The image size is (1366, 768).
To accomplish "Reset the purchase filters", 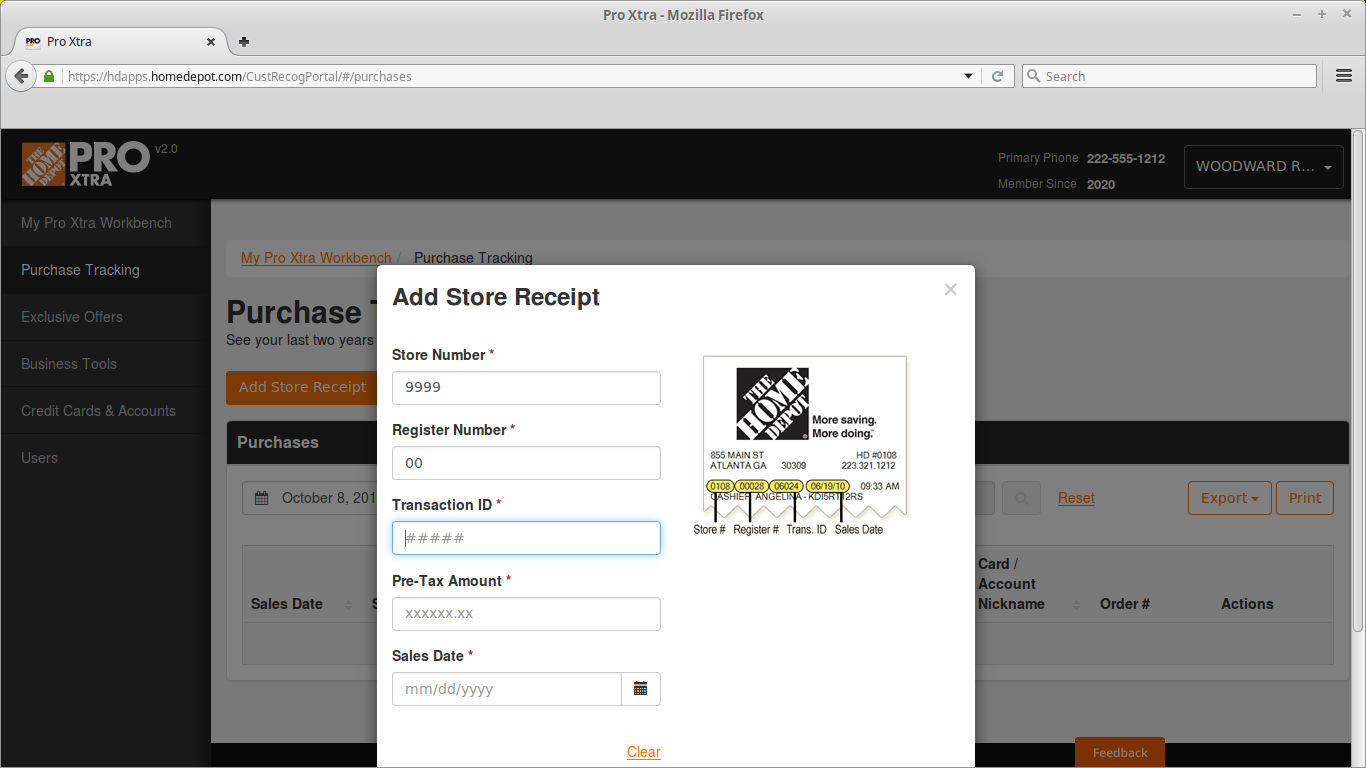I will (x=1075, y=498).
